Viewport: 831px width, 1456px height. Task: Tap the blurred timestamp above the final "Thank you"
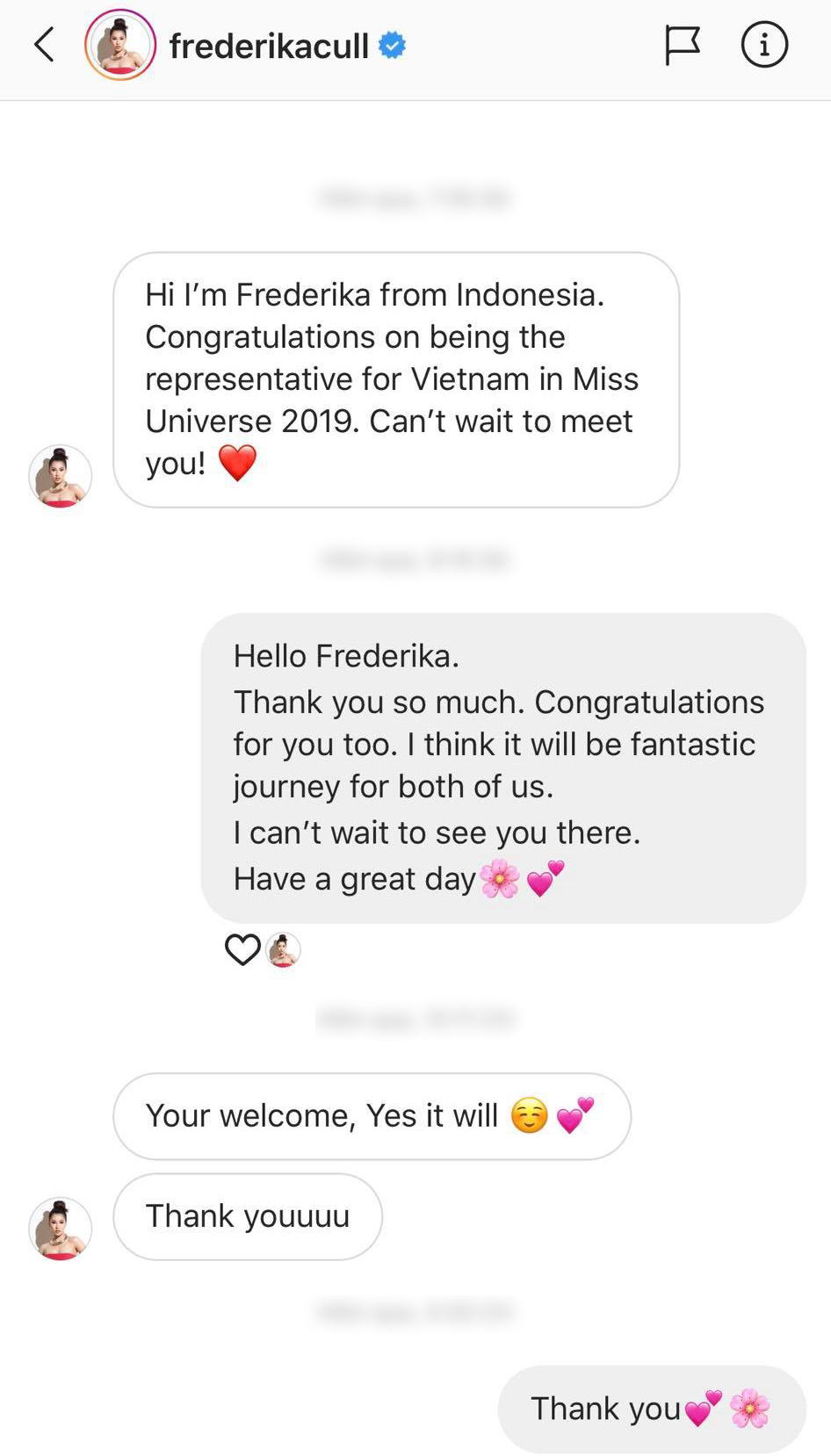pyautogui.click(x=415, y=1312)
